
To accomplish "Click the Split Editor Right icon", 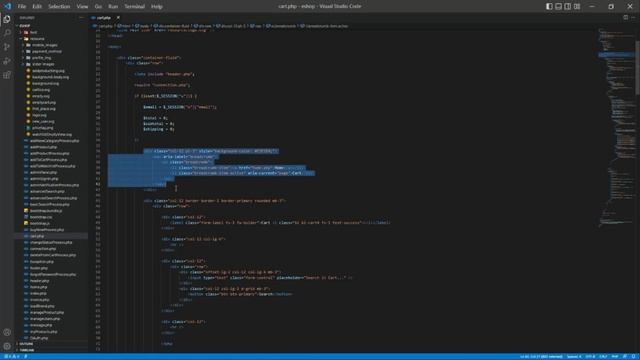I will point(625,18).
